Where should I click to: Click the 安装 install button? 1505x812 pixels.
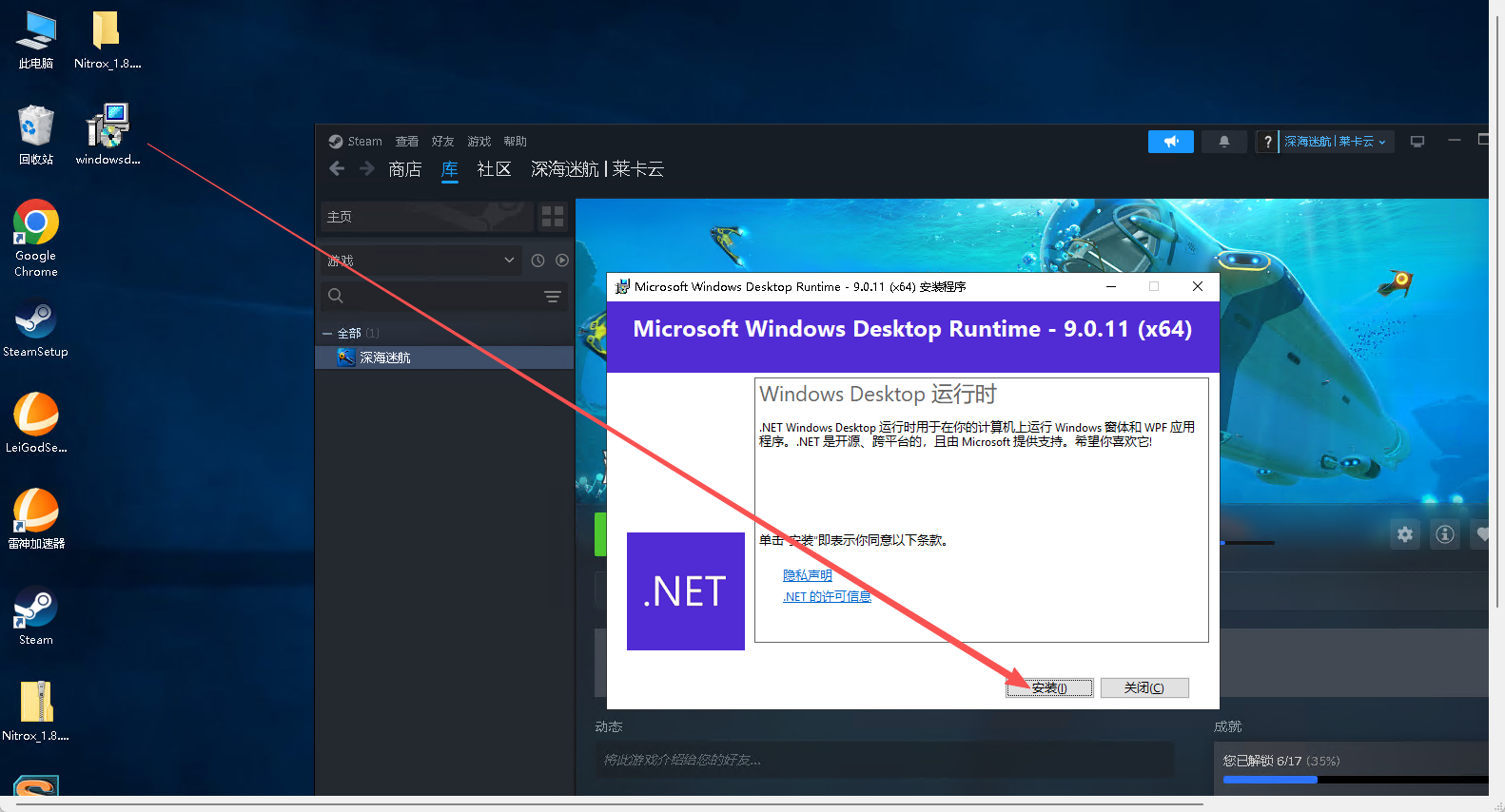(x=1048, y=687)
